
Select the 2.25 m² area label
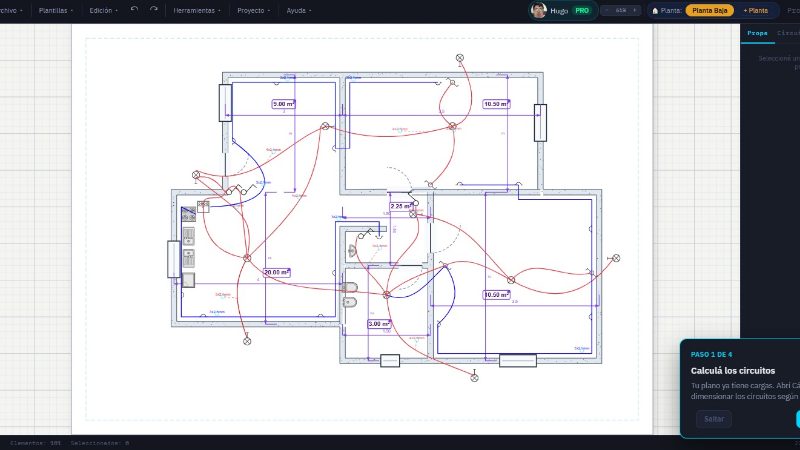[x=401, y=206]
